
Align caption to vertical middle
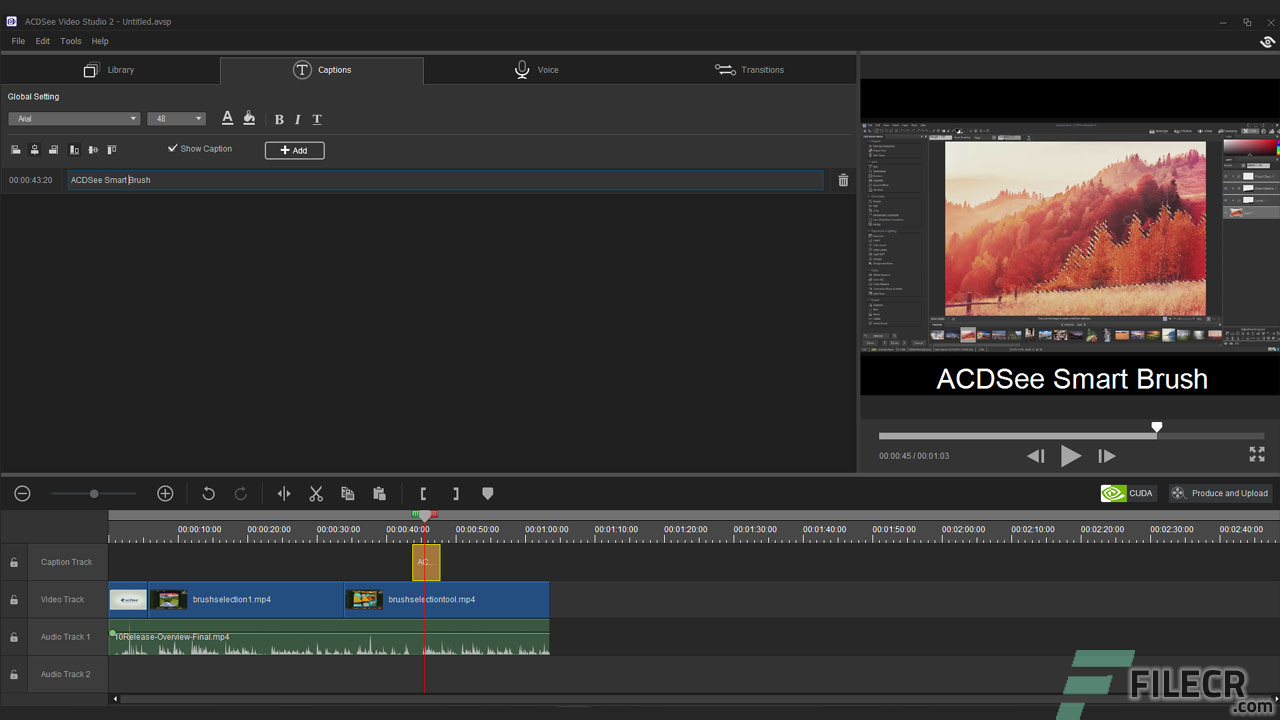[93, 150]
